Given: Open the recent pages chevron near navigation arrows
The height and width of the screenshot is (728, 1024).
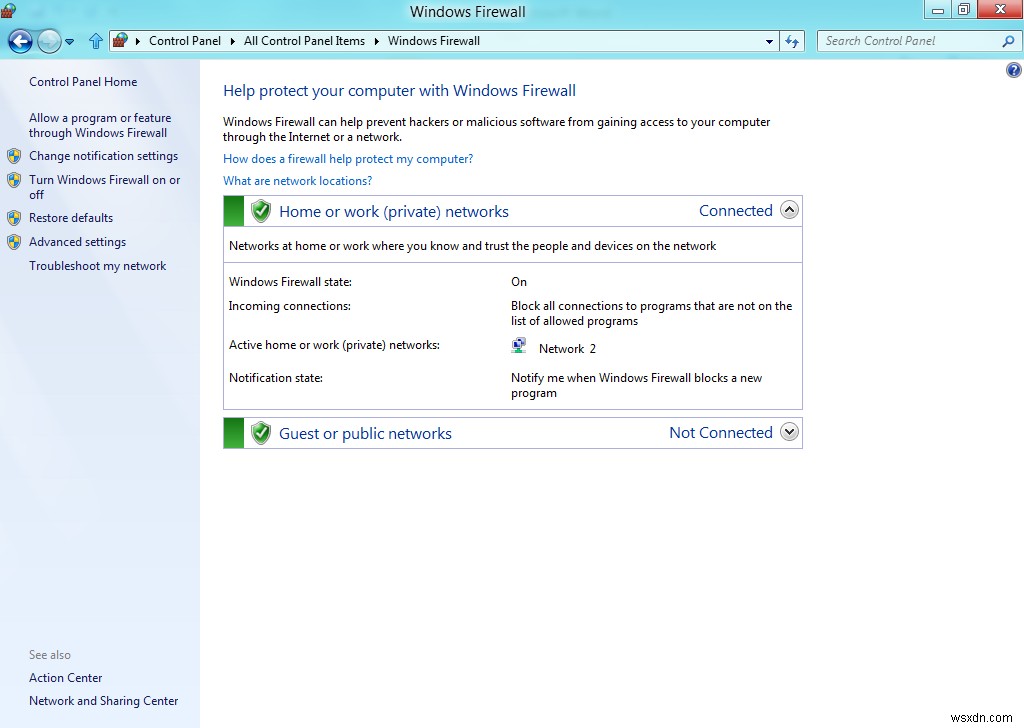Looking at the screenshot, I should [x=70, y=41].
